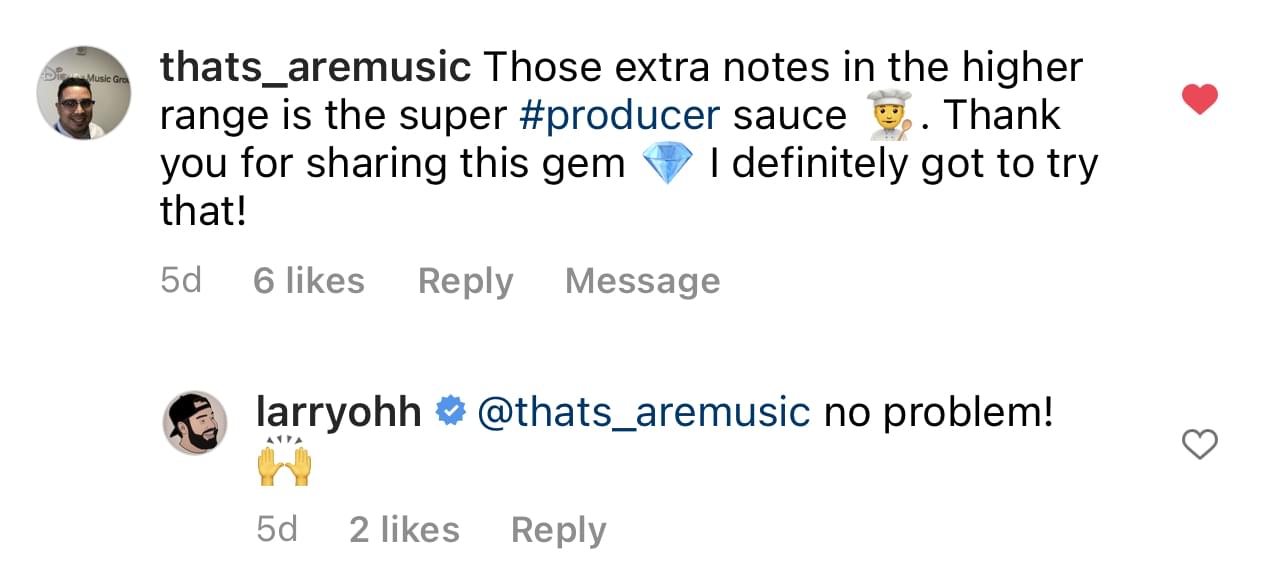
Task: Click the thats_aremusic username at comment start
Action: (315, 67)
